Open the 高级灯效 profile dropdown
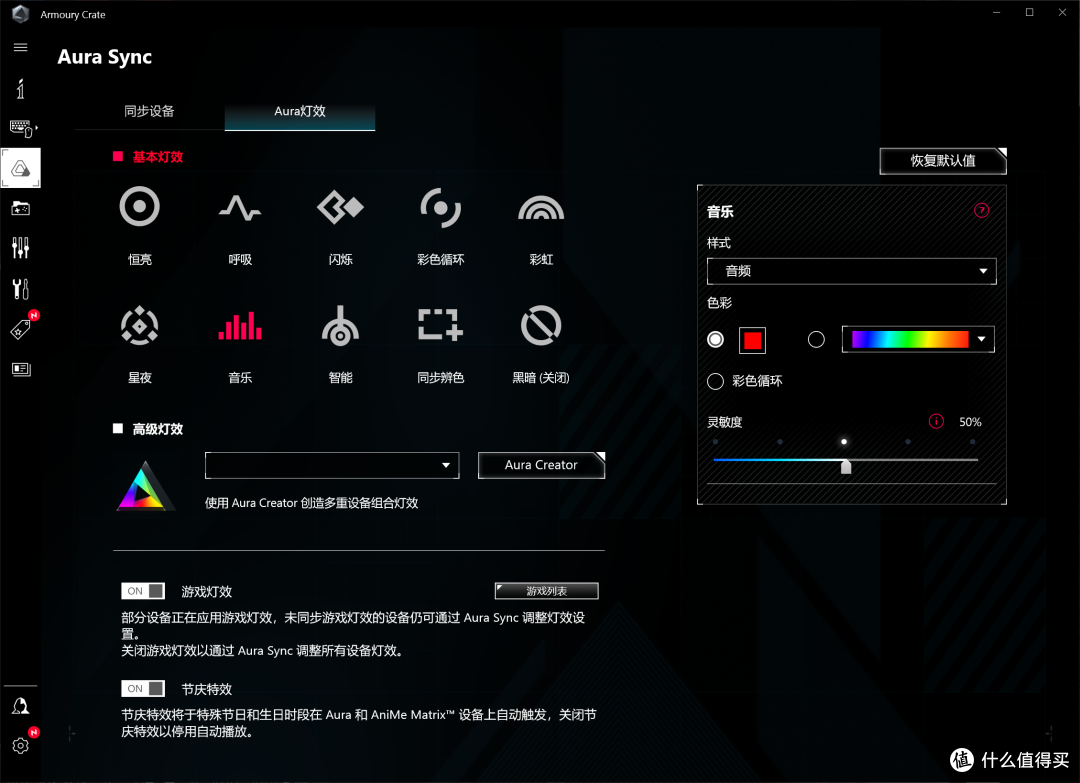 coord(332,466)
